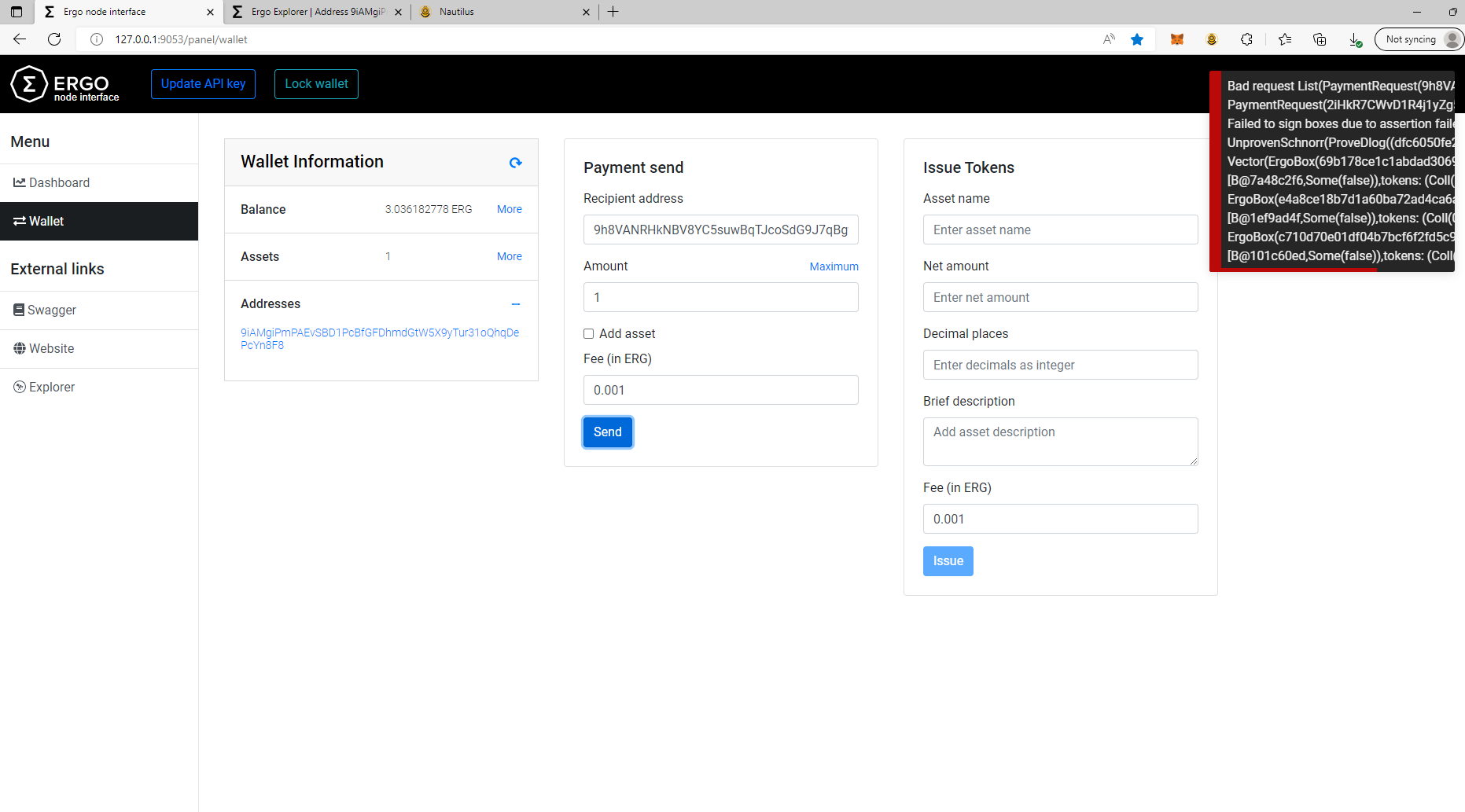Focus the Asset name input
The height and width of the screenshot is (812, 1465).
[x=1061, y=230]
